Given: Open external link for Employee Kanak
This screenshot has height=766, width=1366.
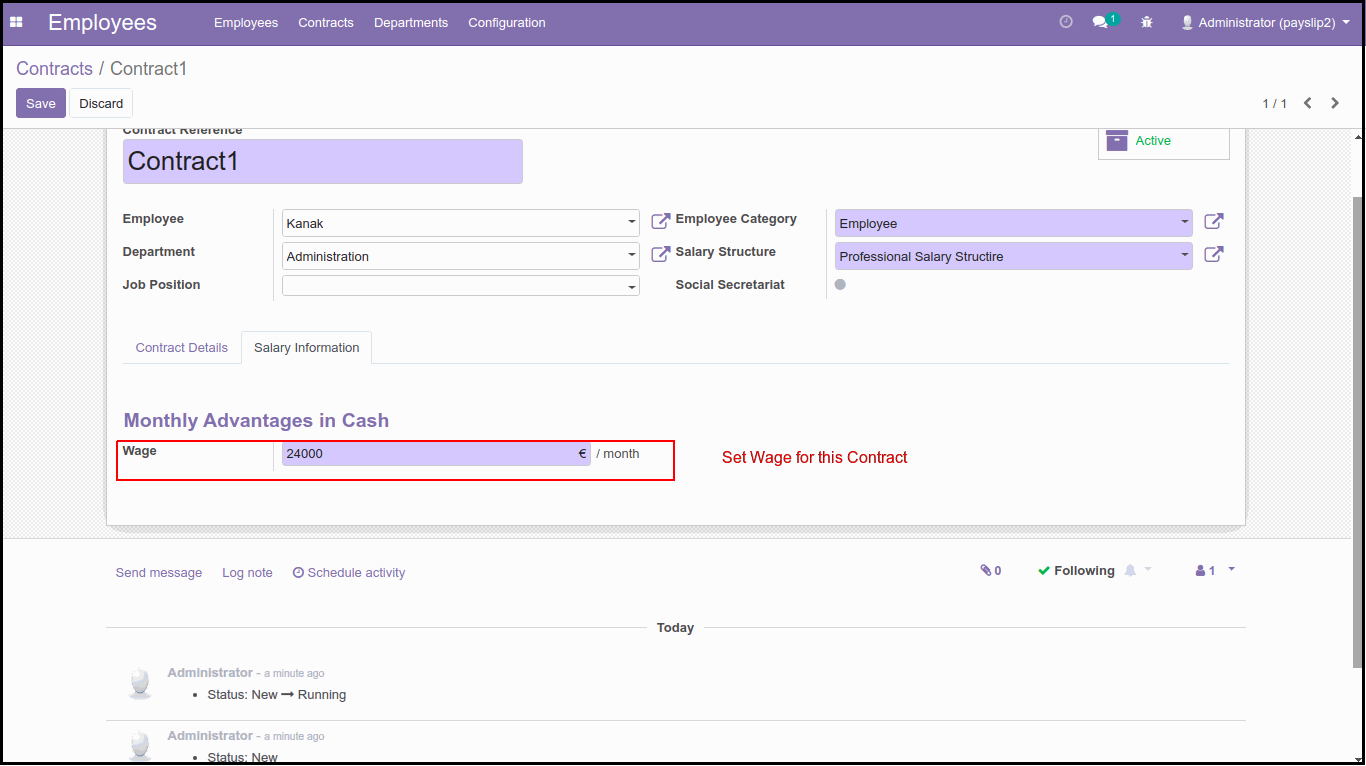Looking at the screenshot, I should click(661, 221).
